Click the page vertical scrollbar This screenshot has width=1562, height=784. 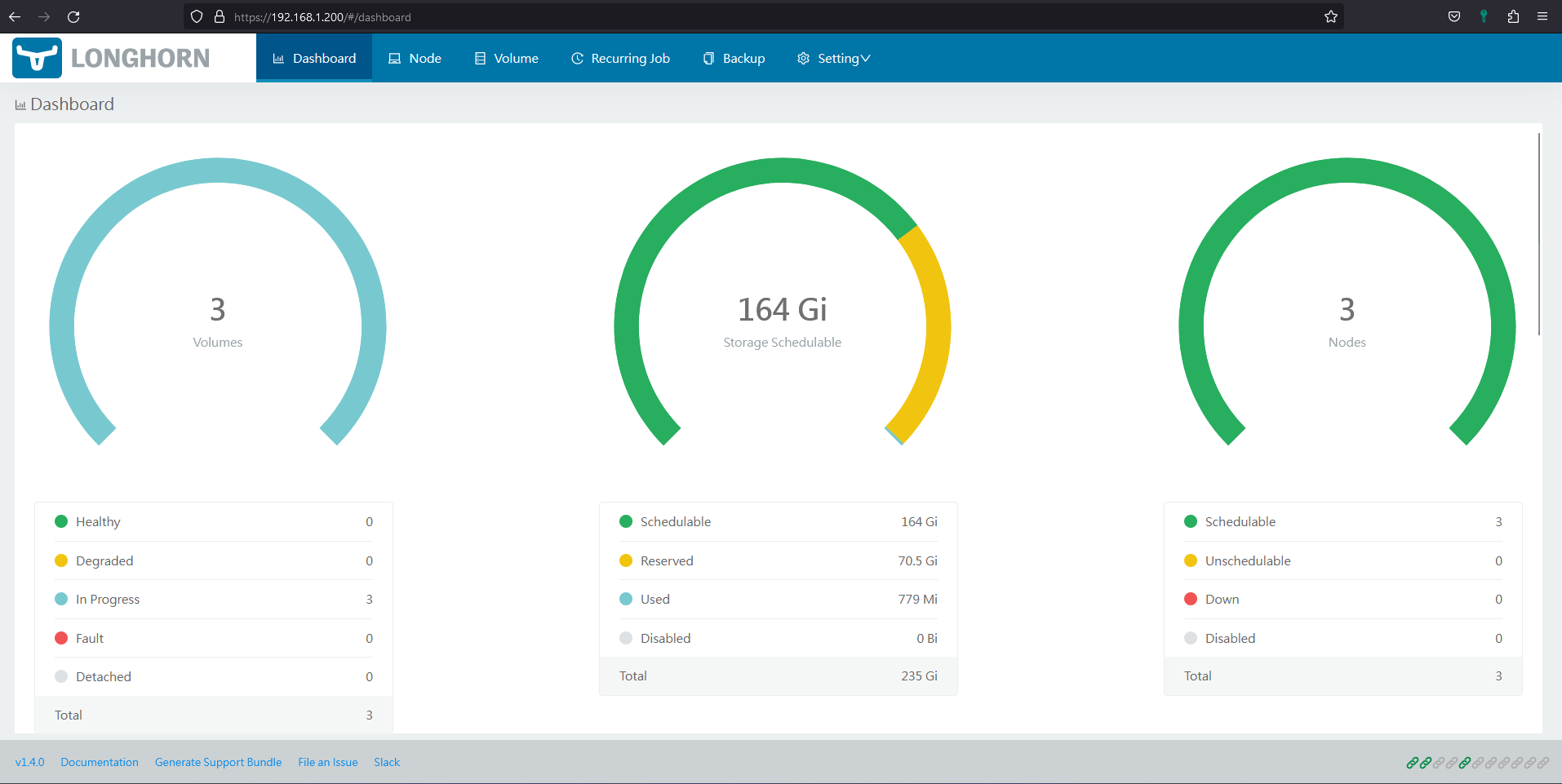tap(1539, 234)
